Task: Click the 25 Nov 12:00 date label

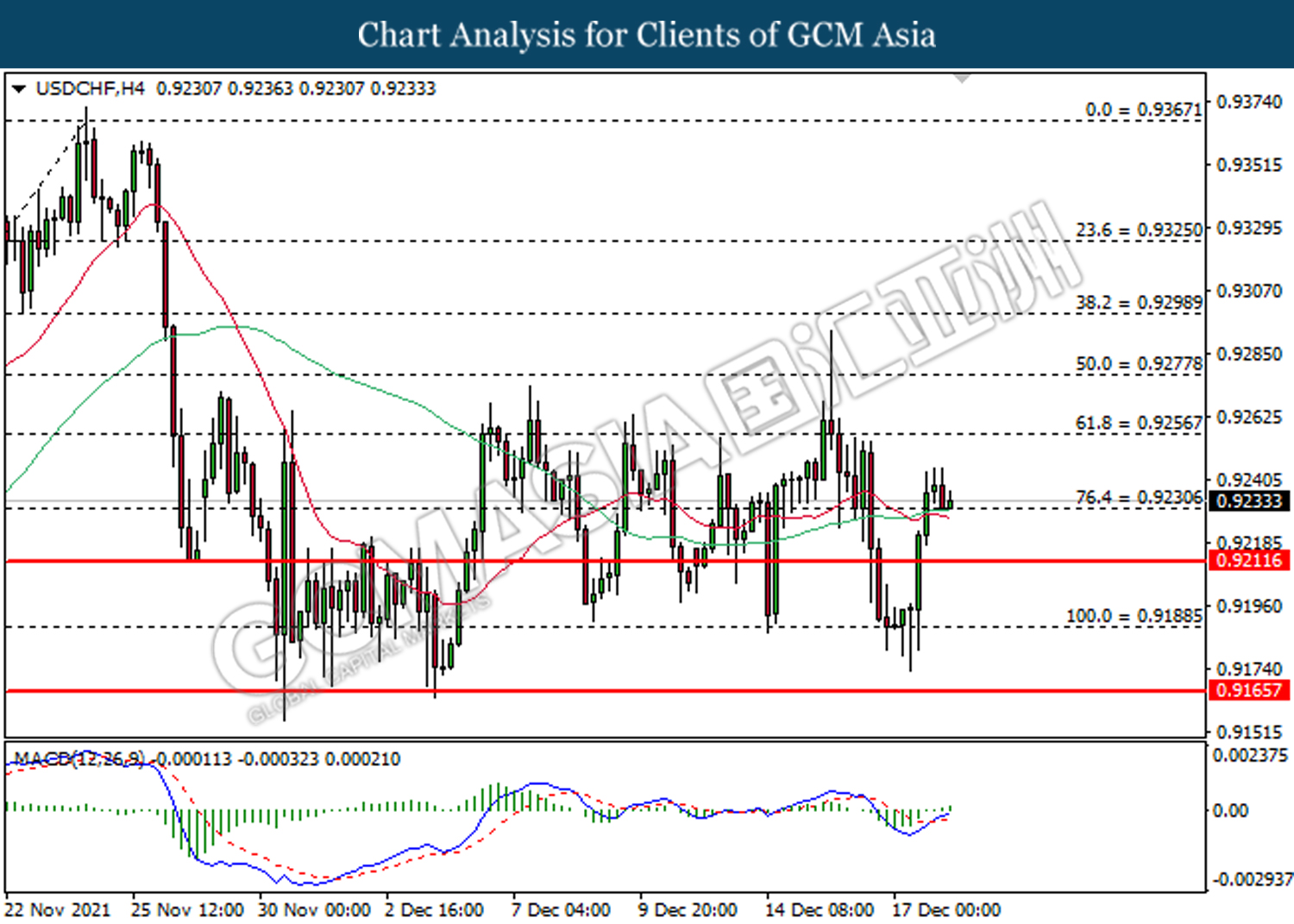Action: pyautogui.click(x=187, y=909)
